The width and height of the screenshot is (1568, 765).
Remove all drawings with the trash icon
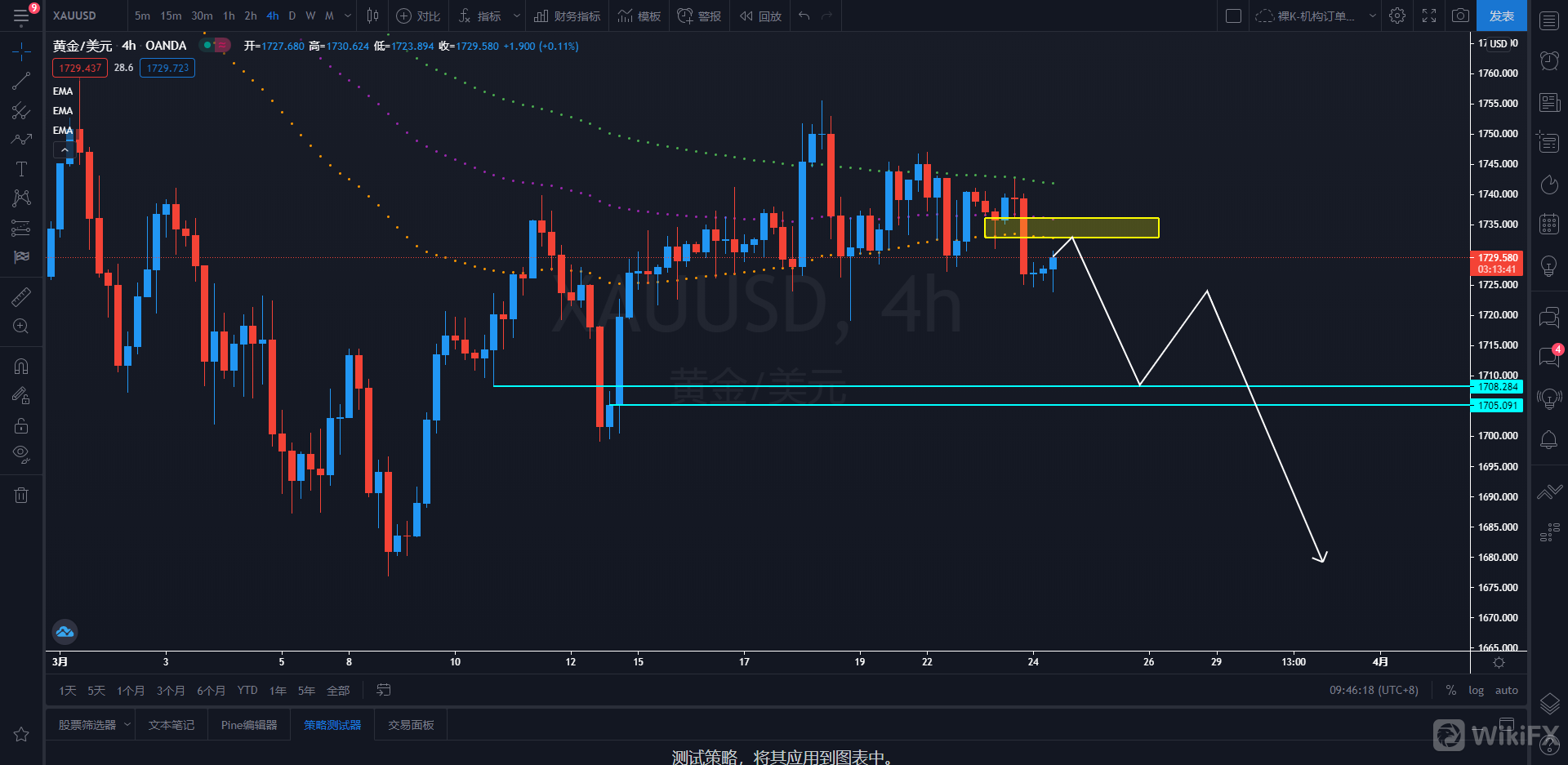pos(21,495)
